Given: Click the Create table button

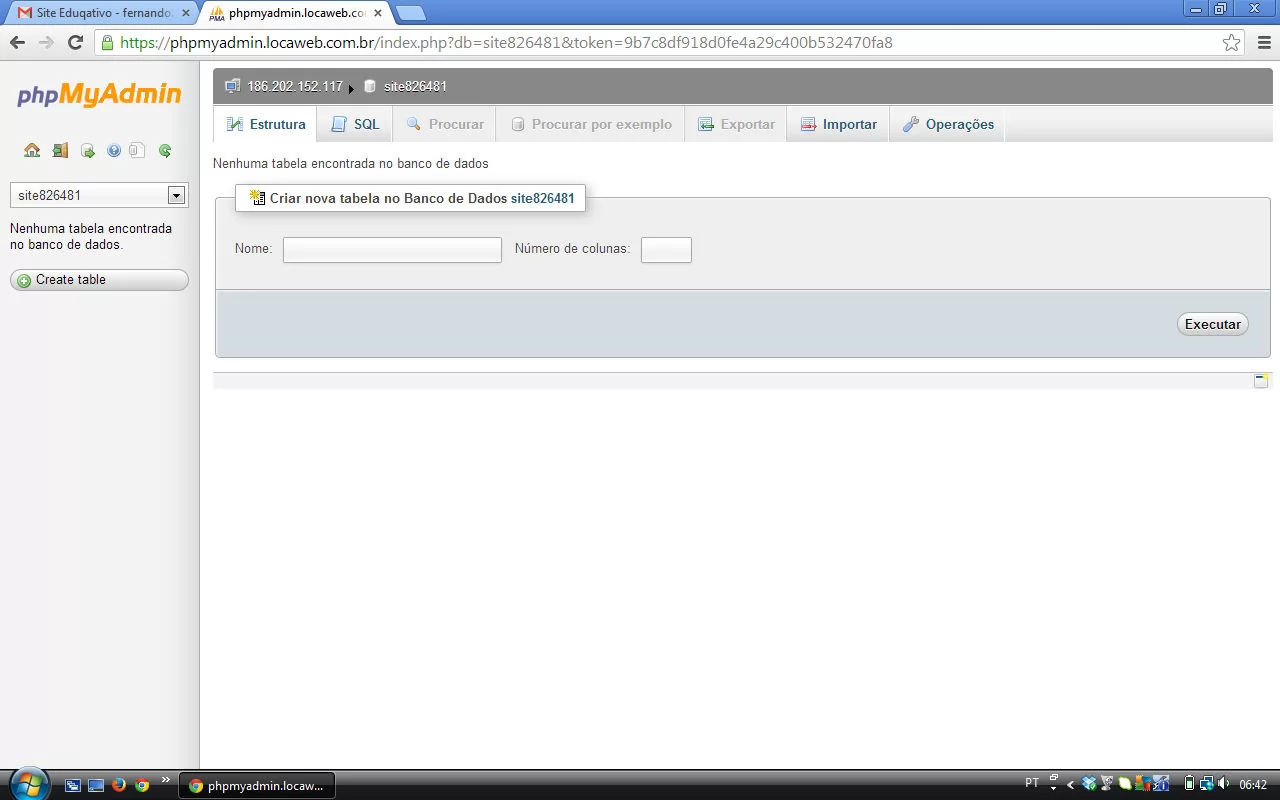Looking at the screenshot, I should [x=99, y=280].
